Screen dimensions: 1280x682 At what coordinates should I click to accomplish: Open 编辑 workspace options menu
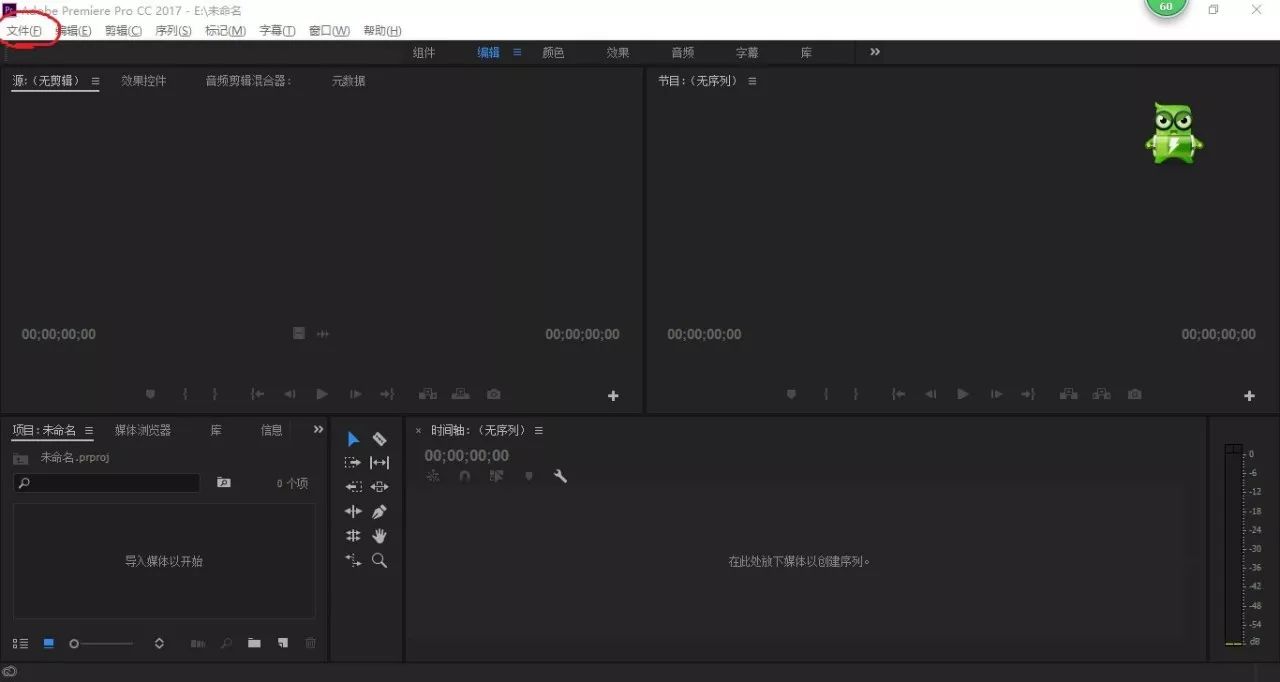(517, 52)
